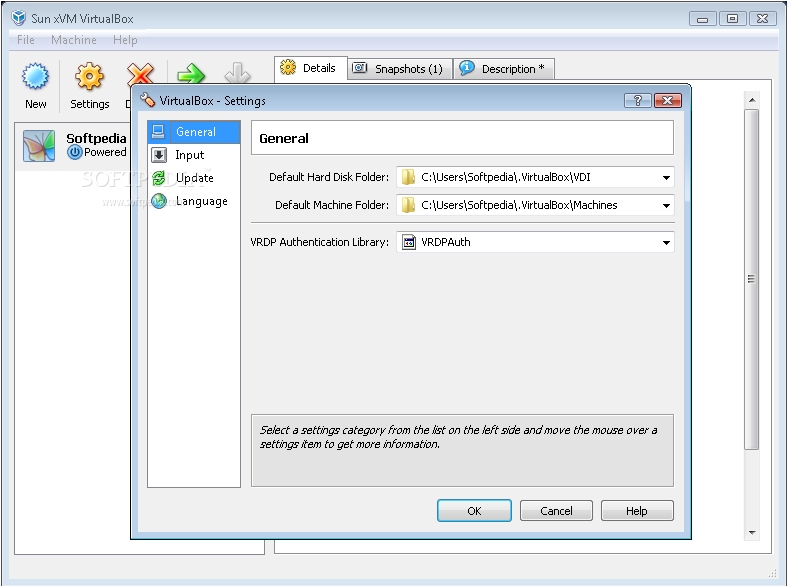Open Settings via the orange gear icon
This screenshot has height=586, width=787.
click(x=89, y=76)
